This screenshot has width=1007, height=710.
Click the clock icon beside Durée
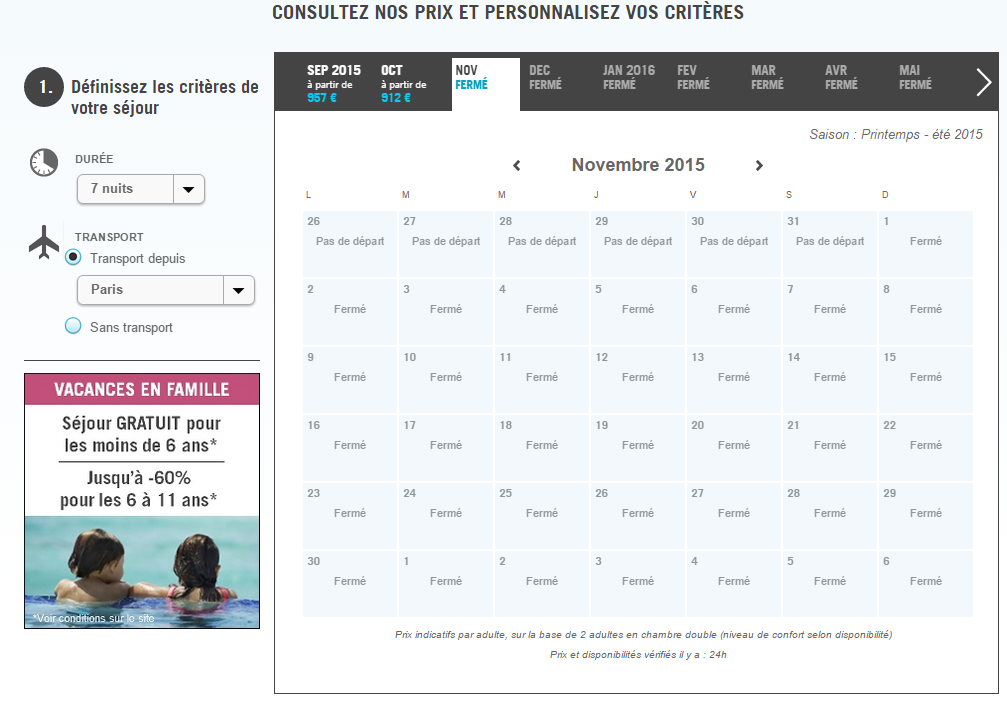click(43, 162)
